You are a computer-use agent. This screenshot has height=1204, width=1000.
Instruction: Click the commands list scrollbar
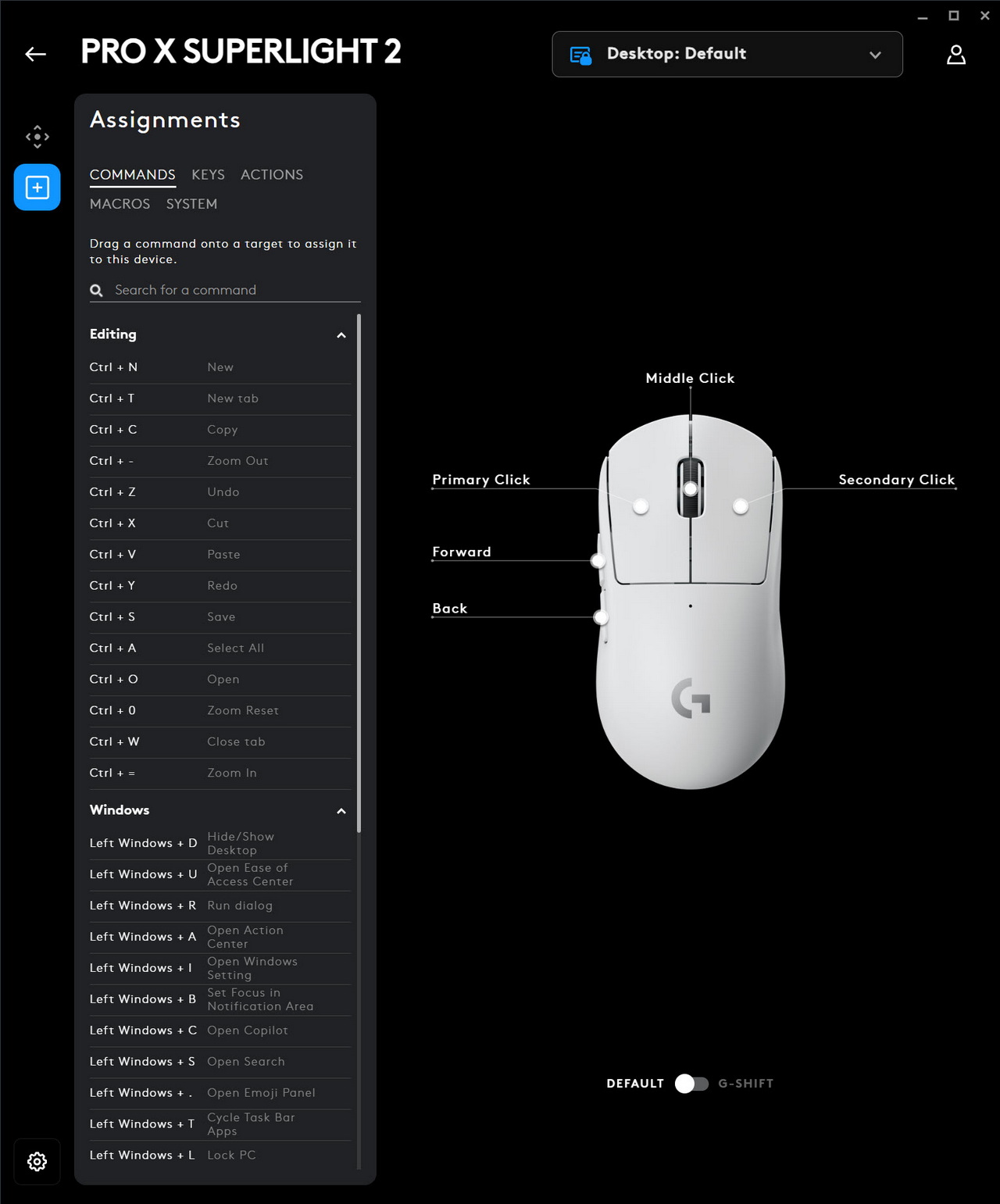tap(359, 573)
